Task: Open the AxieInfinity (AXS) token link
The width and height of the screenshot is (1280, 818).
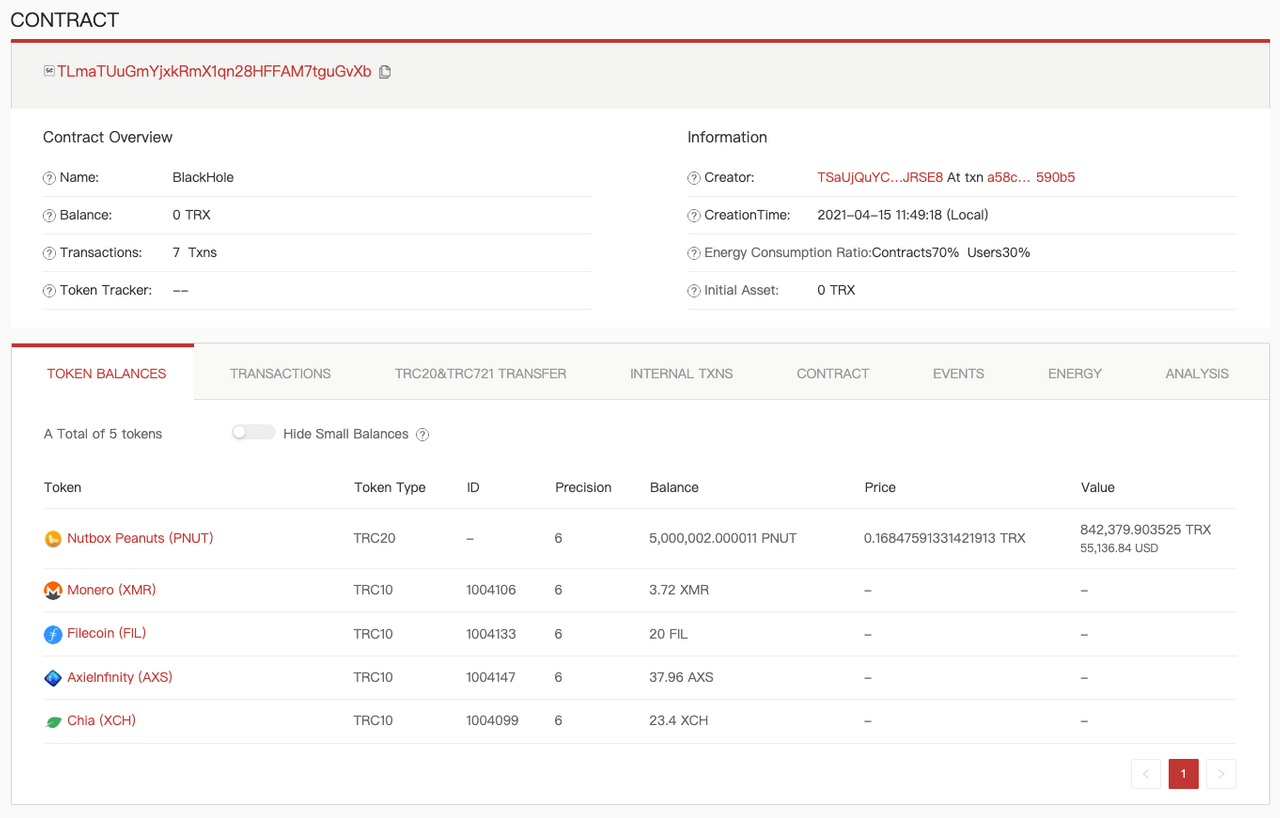Action: (119, 677)
